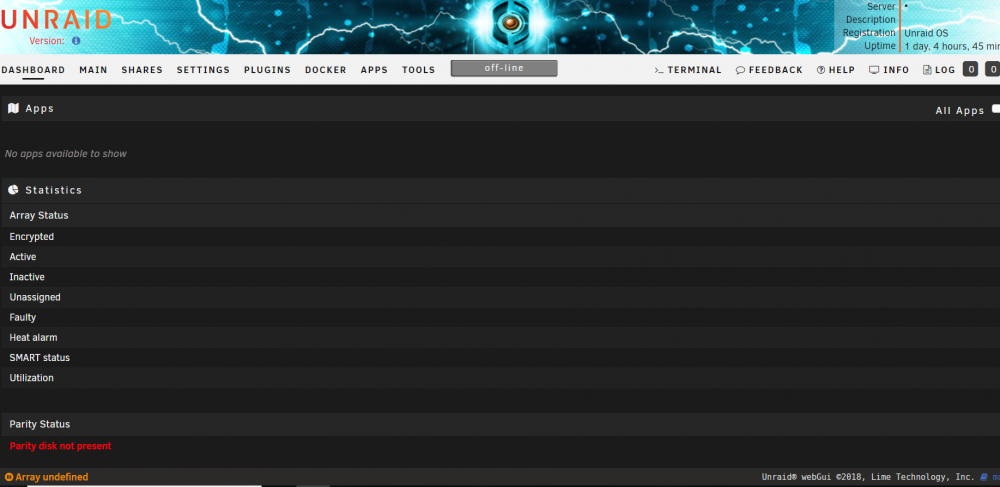This screenshot has height=487, width=1000.
Task: Open the Tools tab
Action: pyautogui.click(x=418, y=70)
